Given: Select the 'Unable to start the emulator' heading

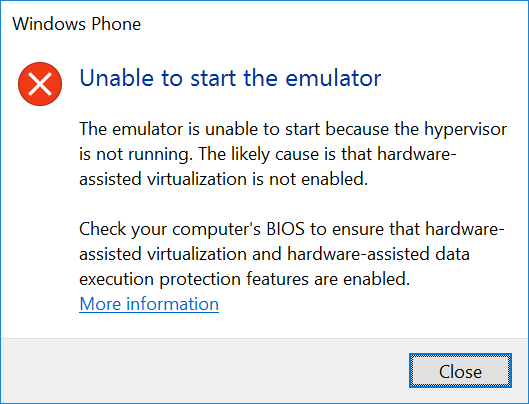Looking at the screenshot, I should [230, 78].
